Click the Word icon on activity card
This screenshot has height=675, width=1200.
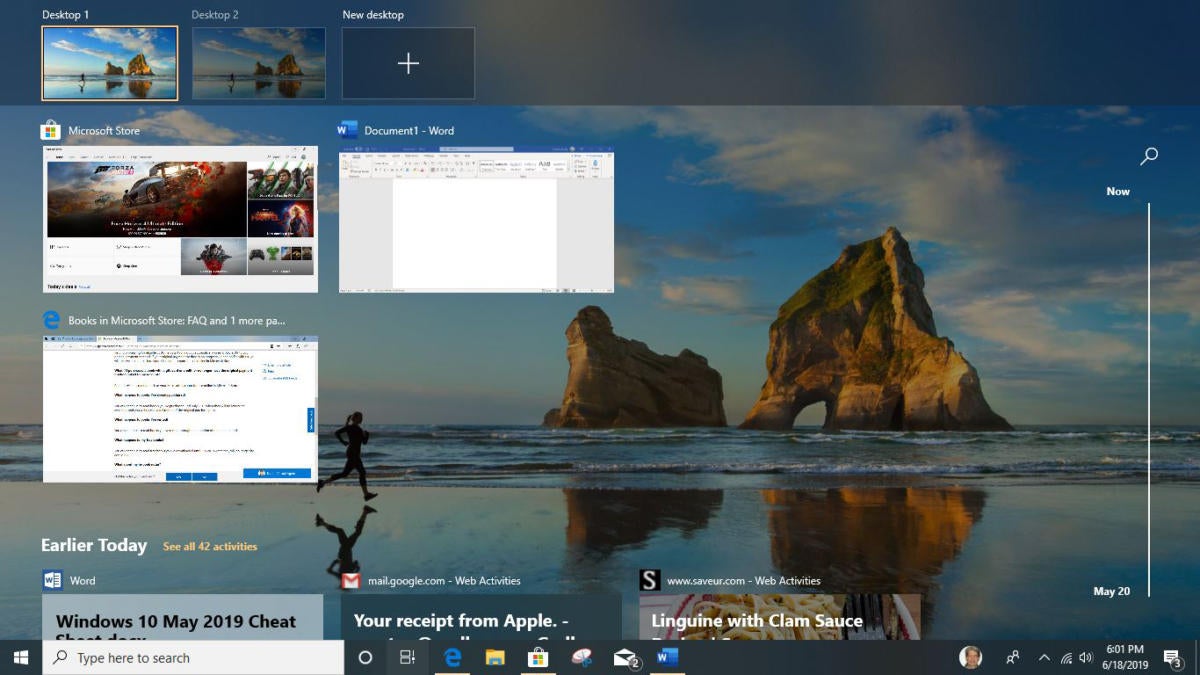tap(52, 580)
